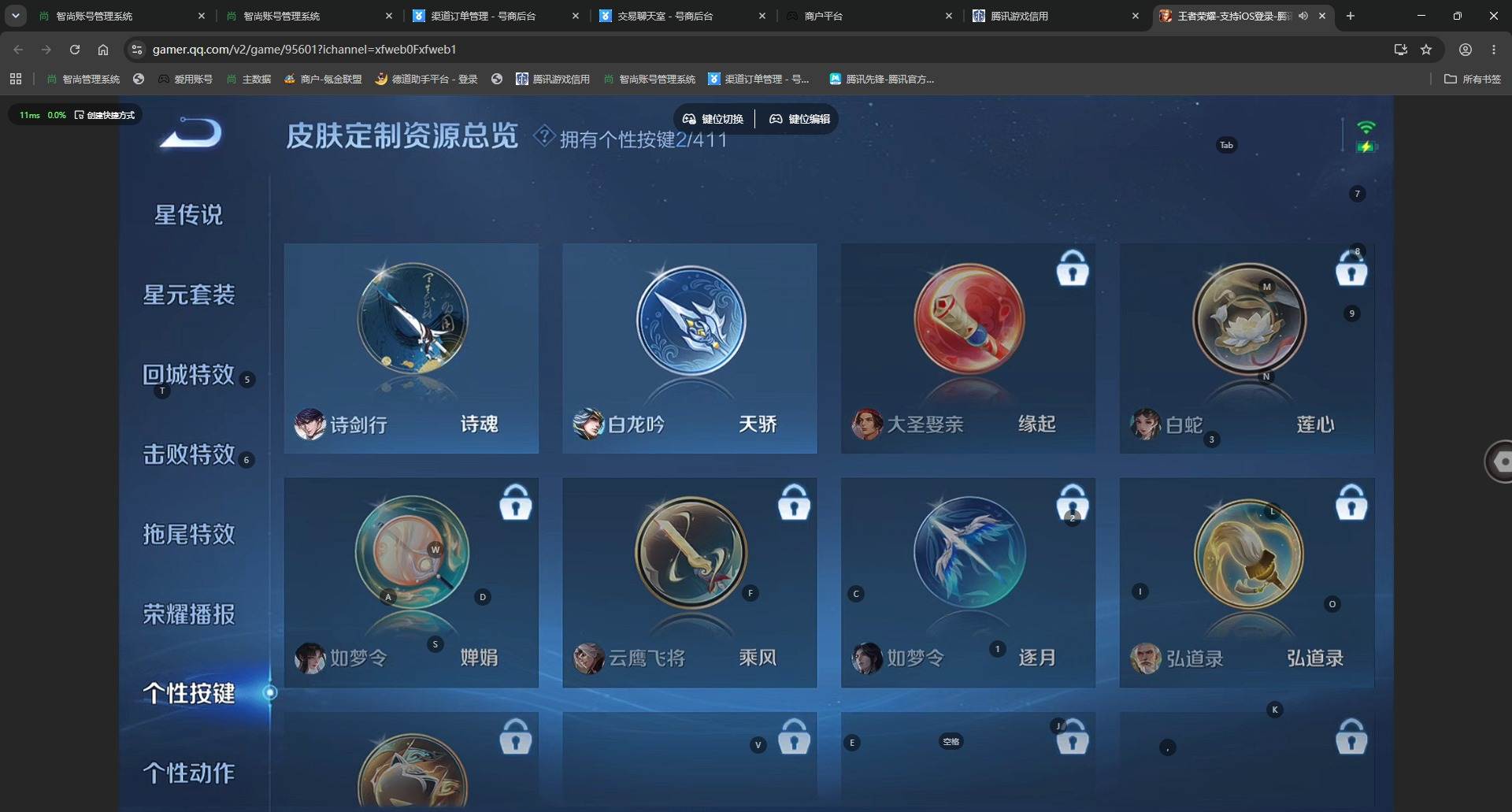
Task: Open the 拖尾特效 category
Action: pos(189,534)
